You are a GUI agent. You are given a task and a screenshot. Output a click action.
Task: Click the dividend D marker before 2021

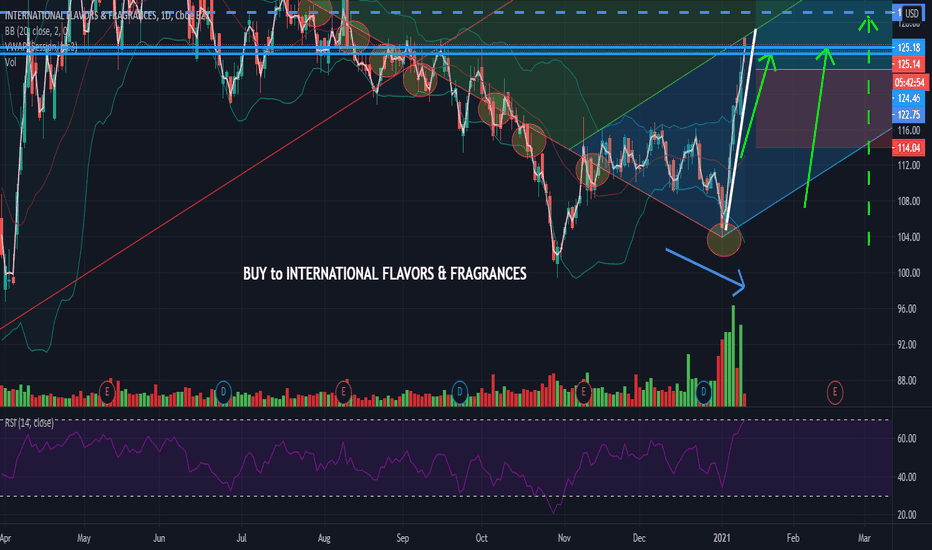click(x=704, y=392)
